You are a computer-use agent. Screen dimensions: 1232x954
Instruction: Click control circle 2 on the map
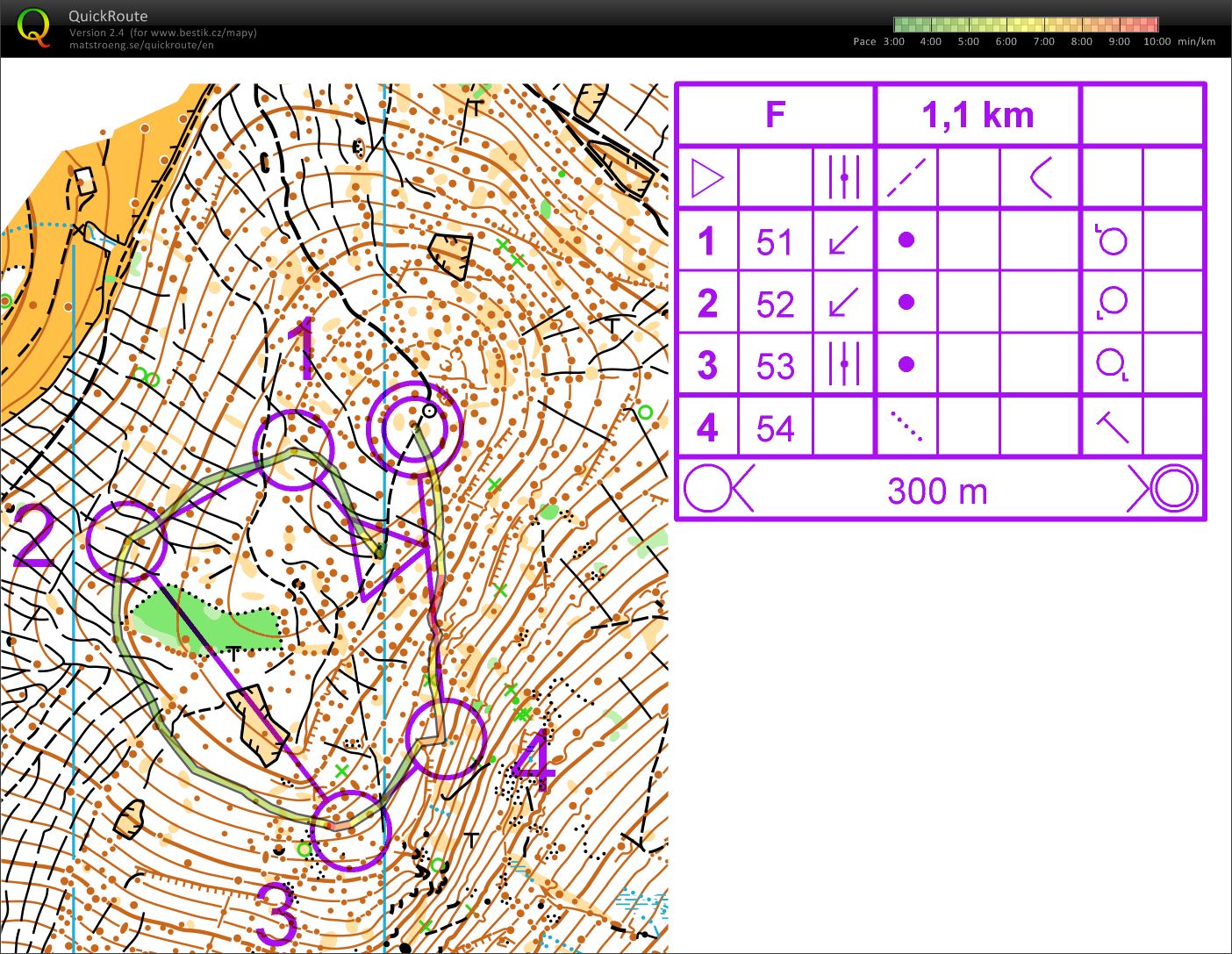pos(127,542)
